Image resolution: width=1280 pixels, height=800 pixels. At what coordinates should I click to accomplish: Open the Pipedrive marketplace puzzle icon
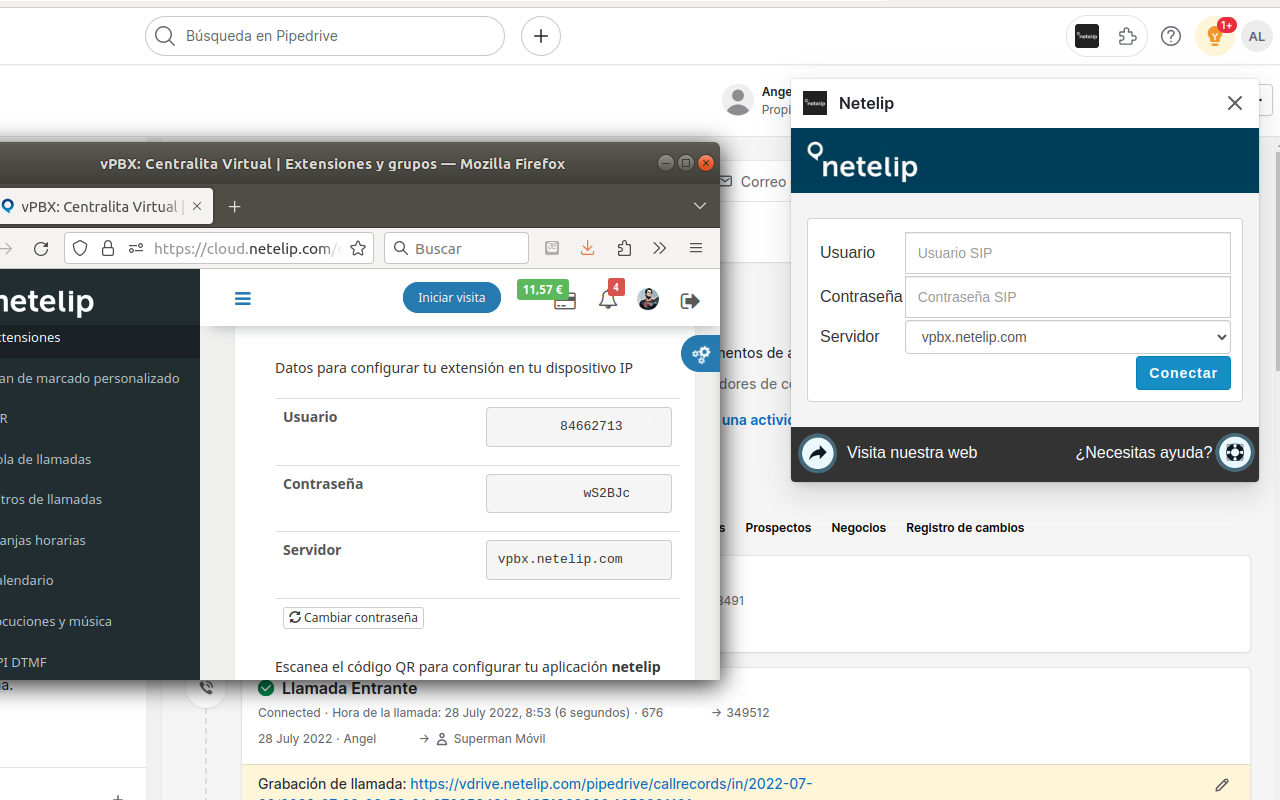[1128, 36]
